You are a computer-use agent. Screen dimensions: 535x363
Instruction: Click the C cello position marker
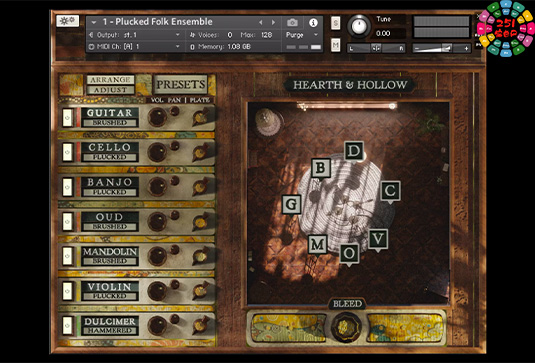390,191
